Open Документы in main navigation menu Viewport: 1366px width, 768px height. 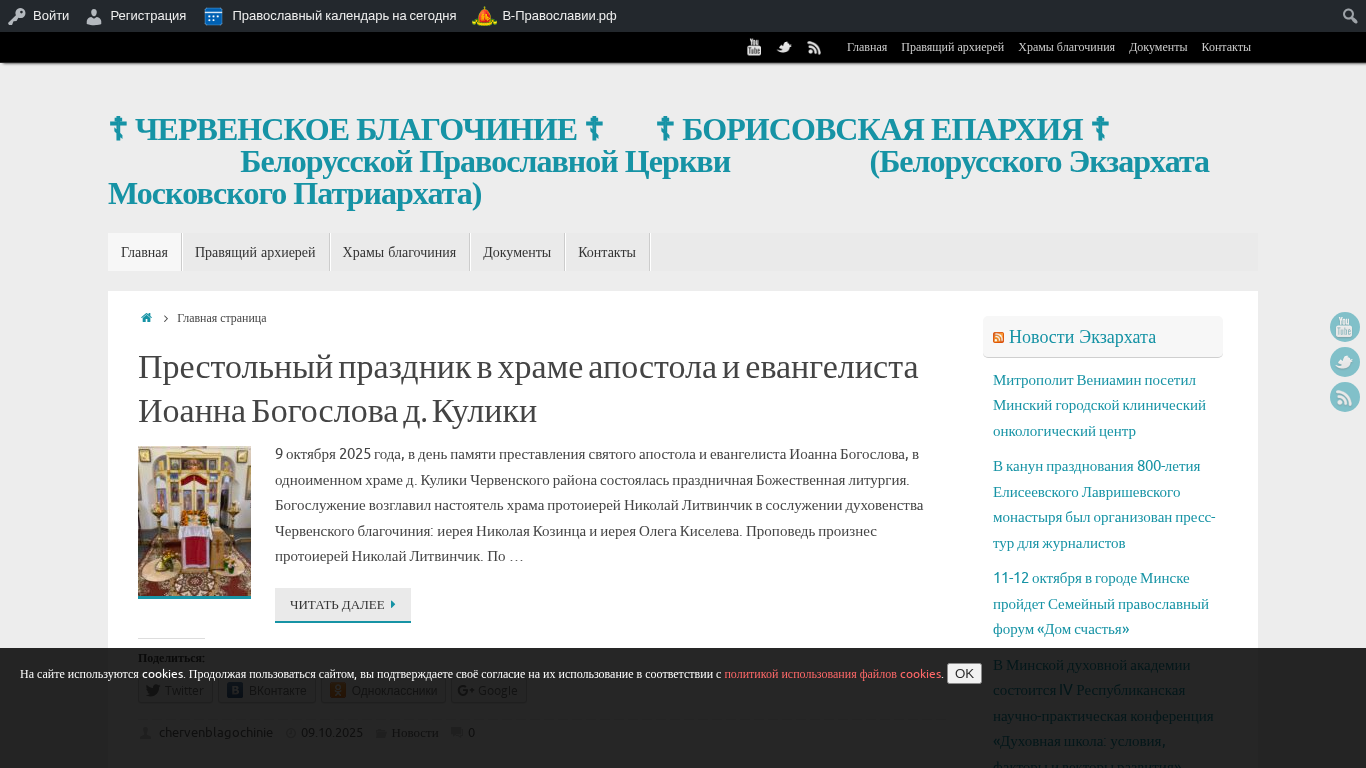516,252
